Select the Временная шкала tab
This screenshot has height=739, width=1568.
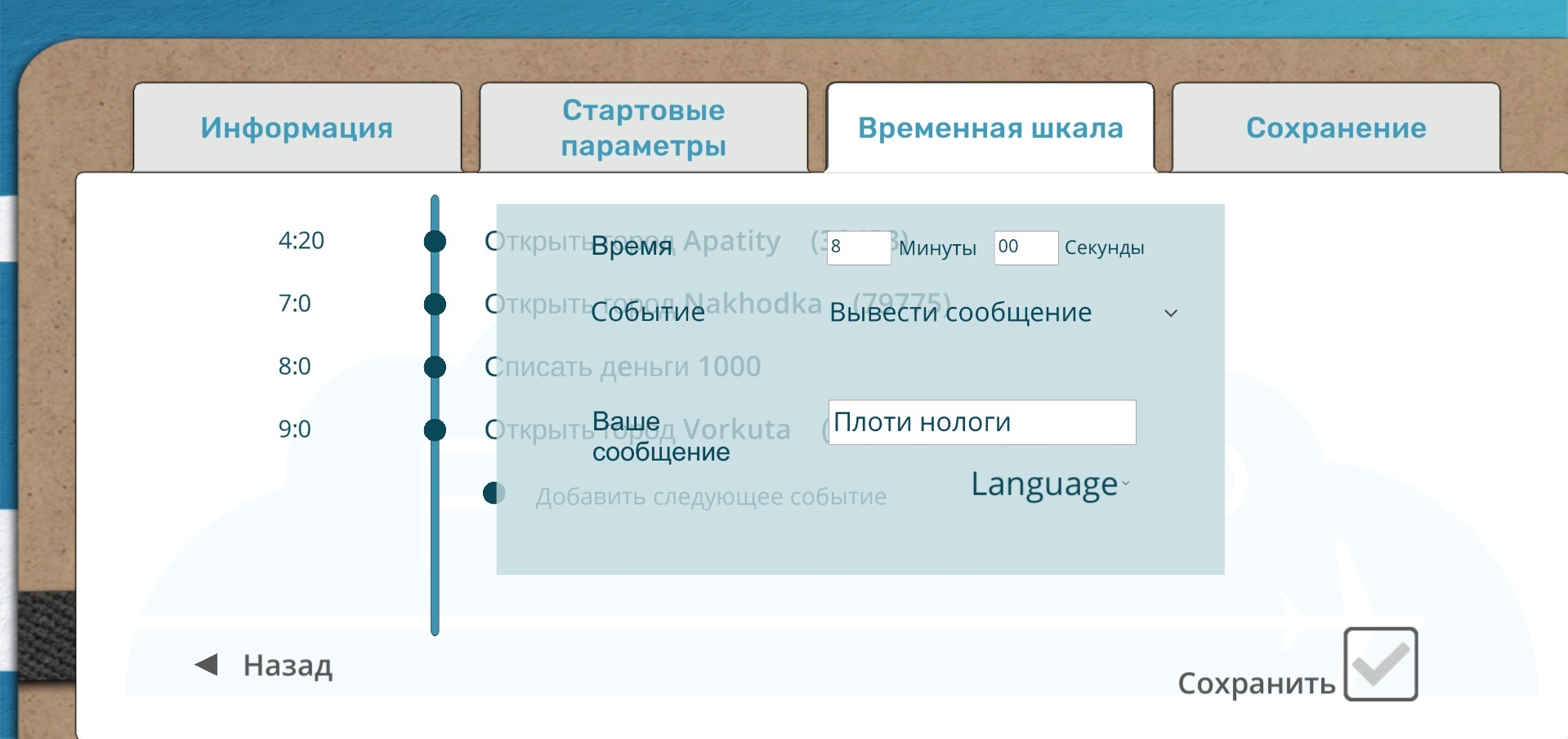(990, 127)
